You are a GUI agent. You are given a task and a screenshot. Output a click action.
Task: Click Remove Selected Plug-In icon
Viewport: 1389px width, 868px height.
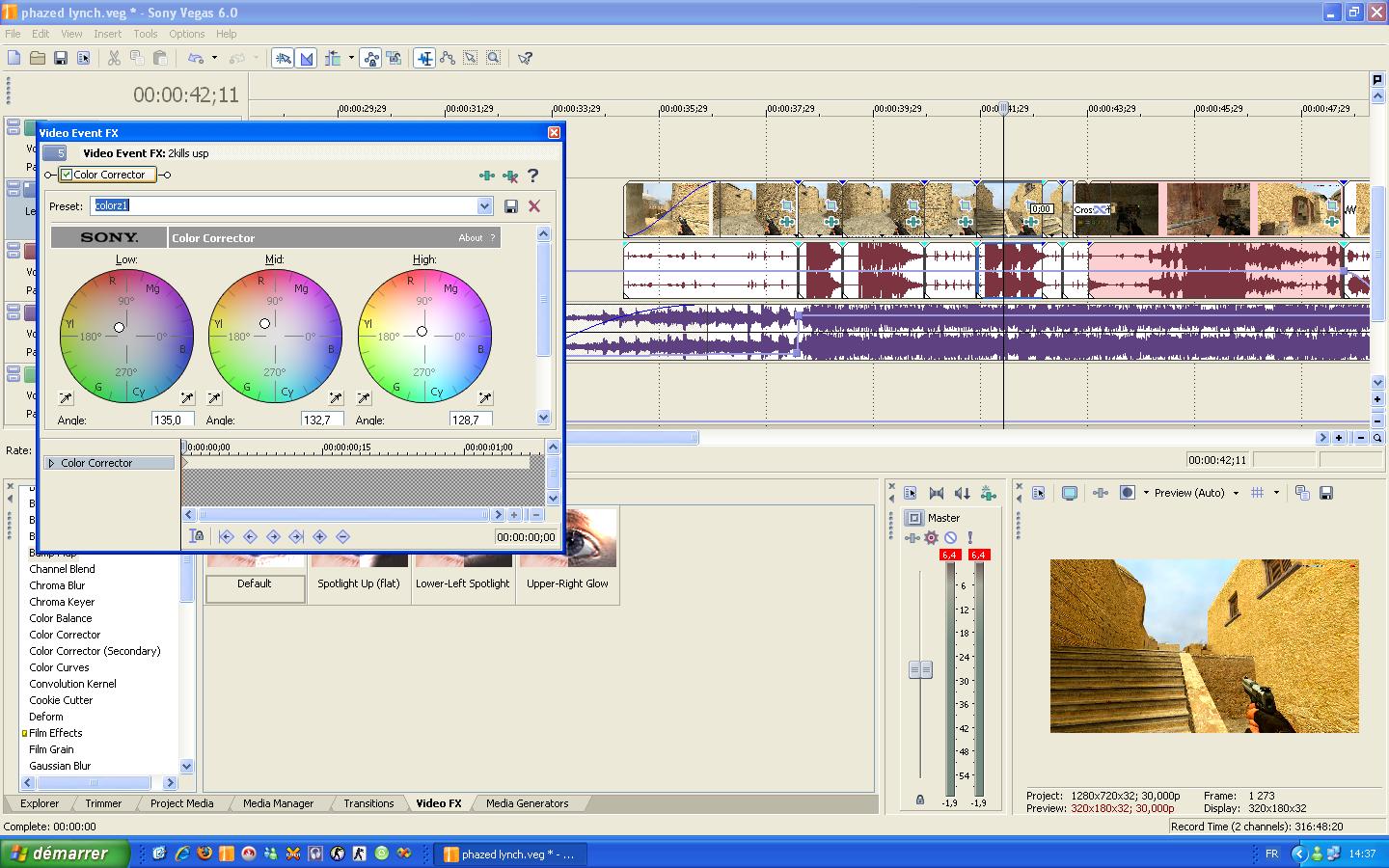(510, 176)
